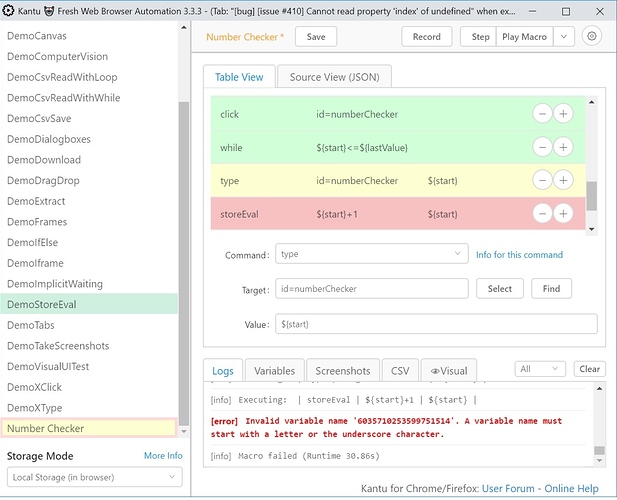Add a command after the while row
Image resolution: width=617 pixels, height=500 pixels.
563,148
